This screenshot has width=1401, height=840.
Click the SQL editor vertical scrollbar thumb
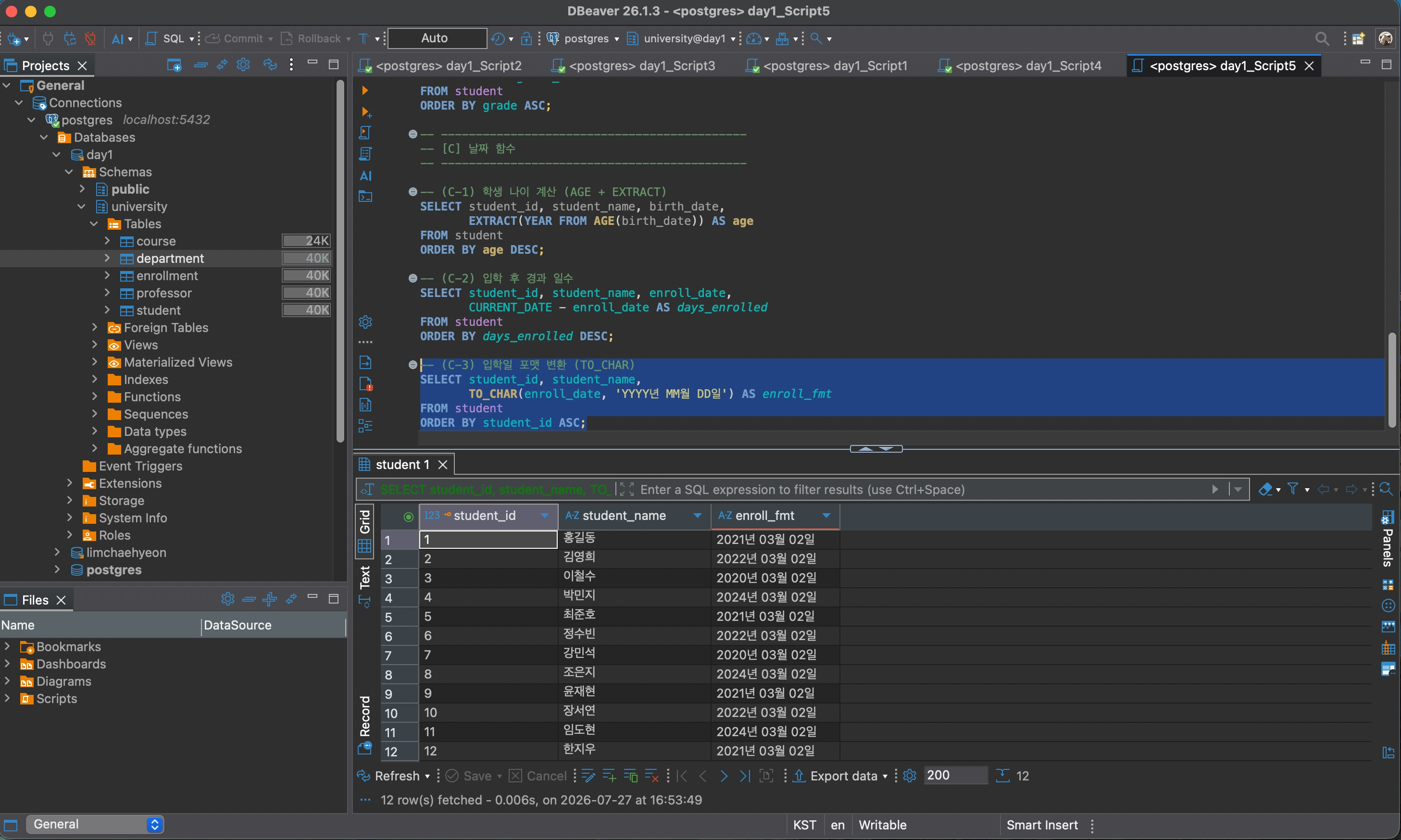pyautogui.click(x=1392, y=380)
